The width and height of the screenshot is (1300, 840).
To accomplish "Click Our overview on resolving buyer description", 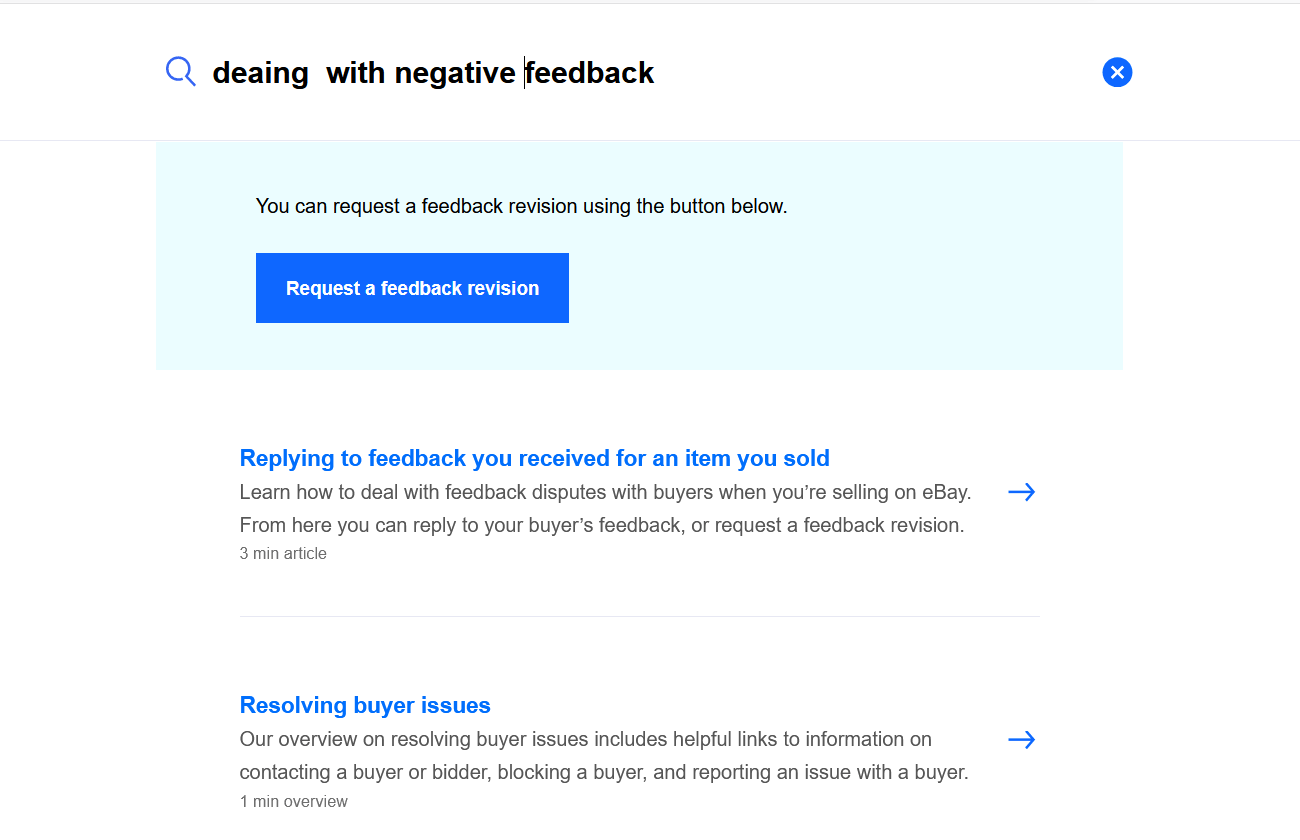I will tap(586, 739).
